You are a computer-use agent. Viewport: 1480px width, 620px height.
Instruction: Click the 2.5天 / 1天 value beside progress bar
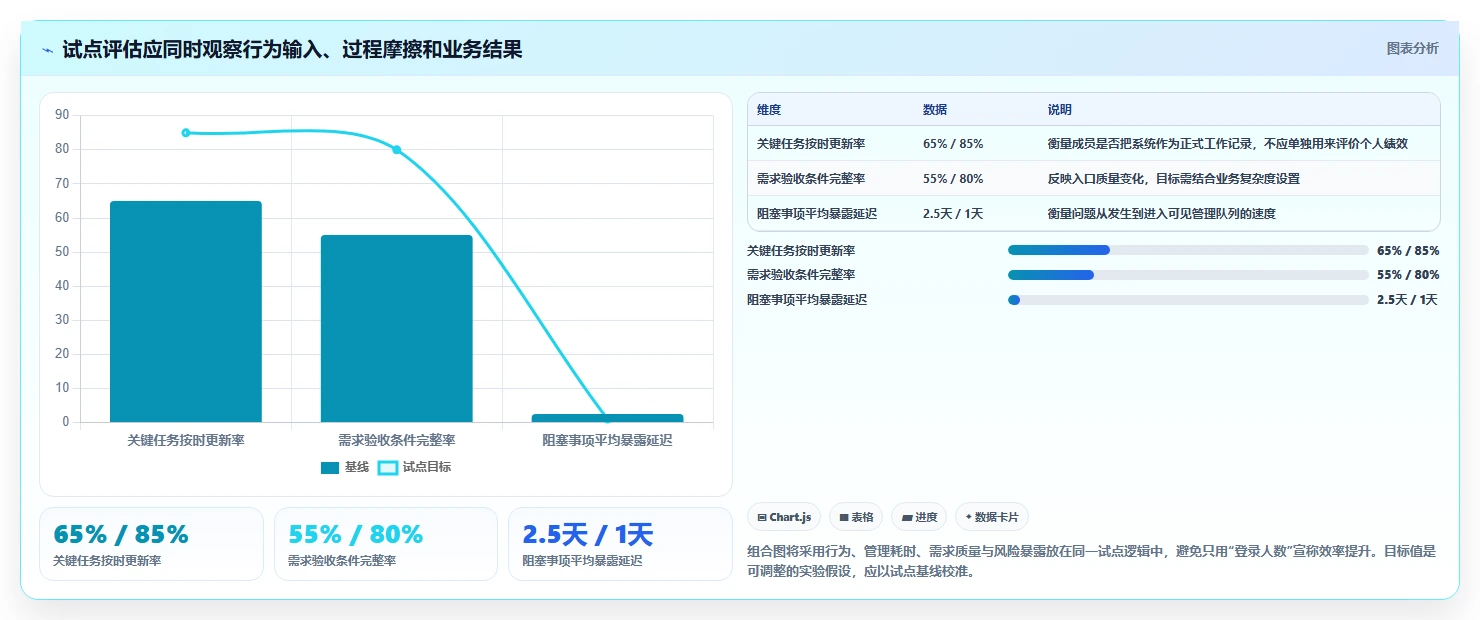1407,300
